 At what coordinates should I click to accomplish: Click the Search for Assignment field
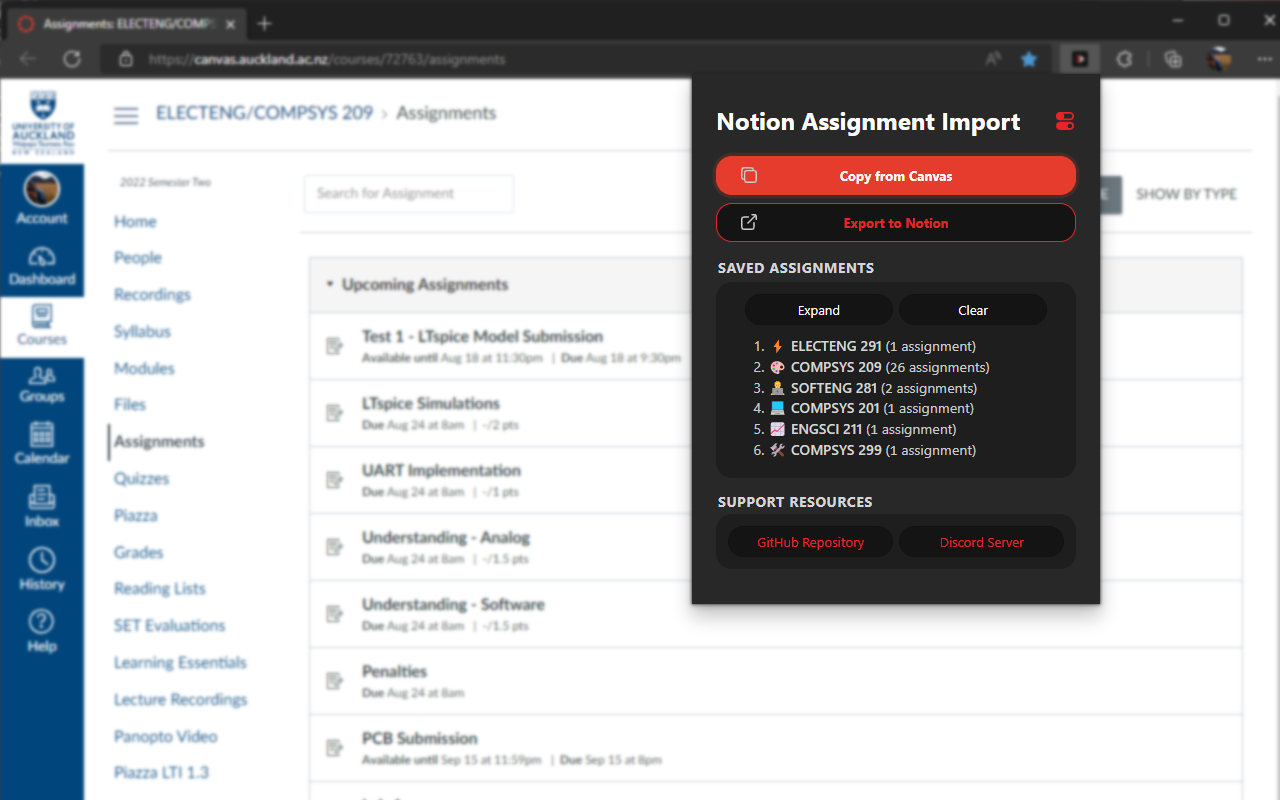(408, 194)
